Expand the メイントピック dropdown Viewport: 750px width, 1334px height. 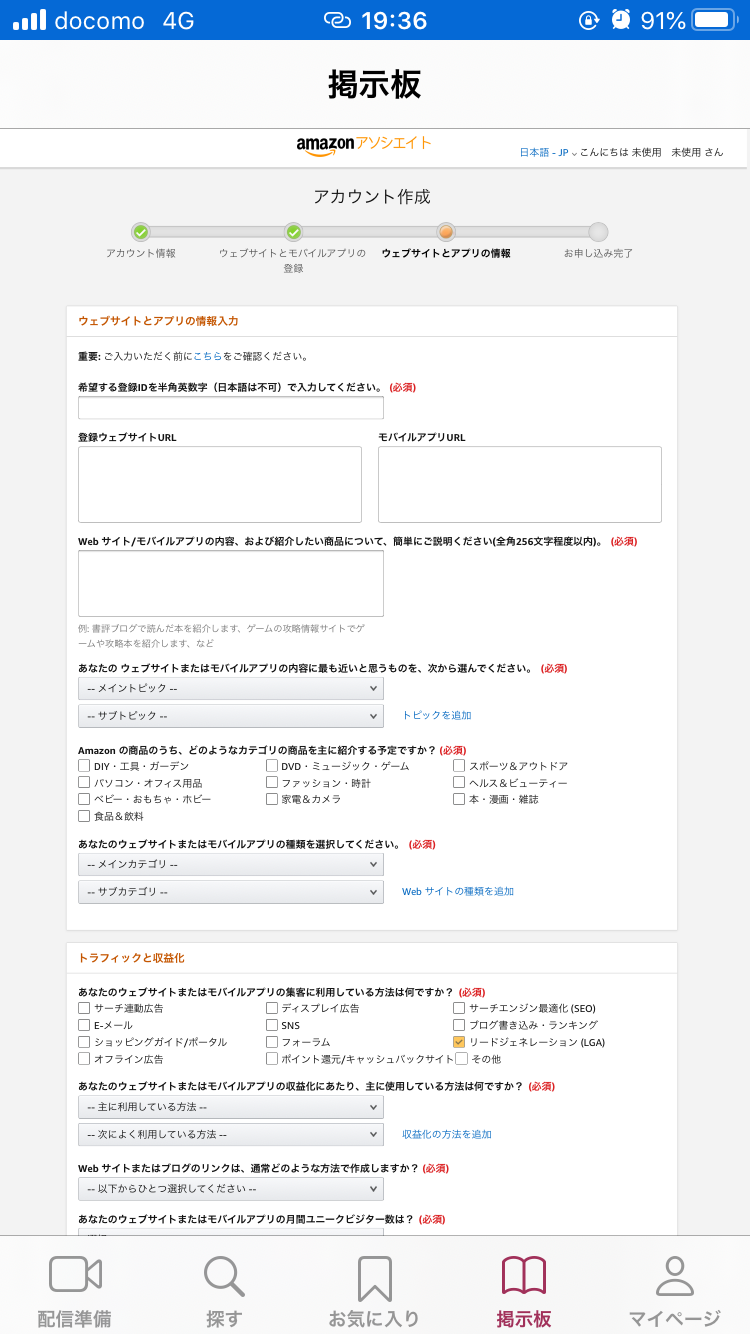230,688
